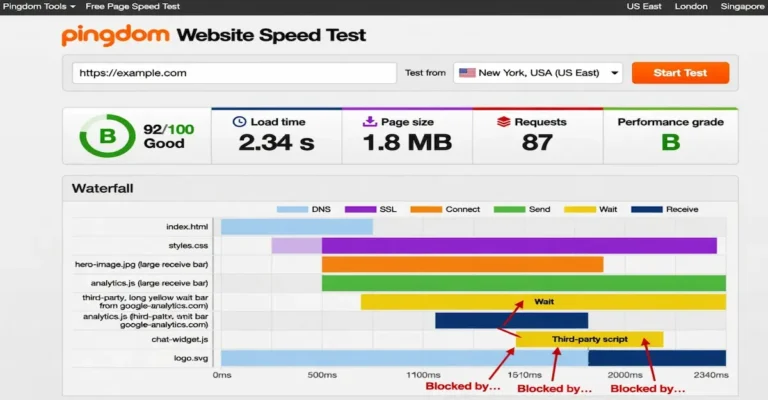Click the 1100ms axis label
The width and height of the screenshot is (768, 400).
pyautogui.click(x=423, y=375)
